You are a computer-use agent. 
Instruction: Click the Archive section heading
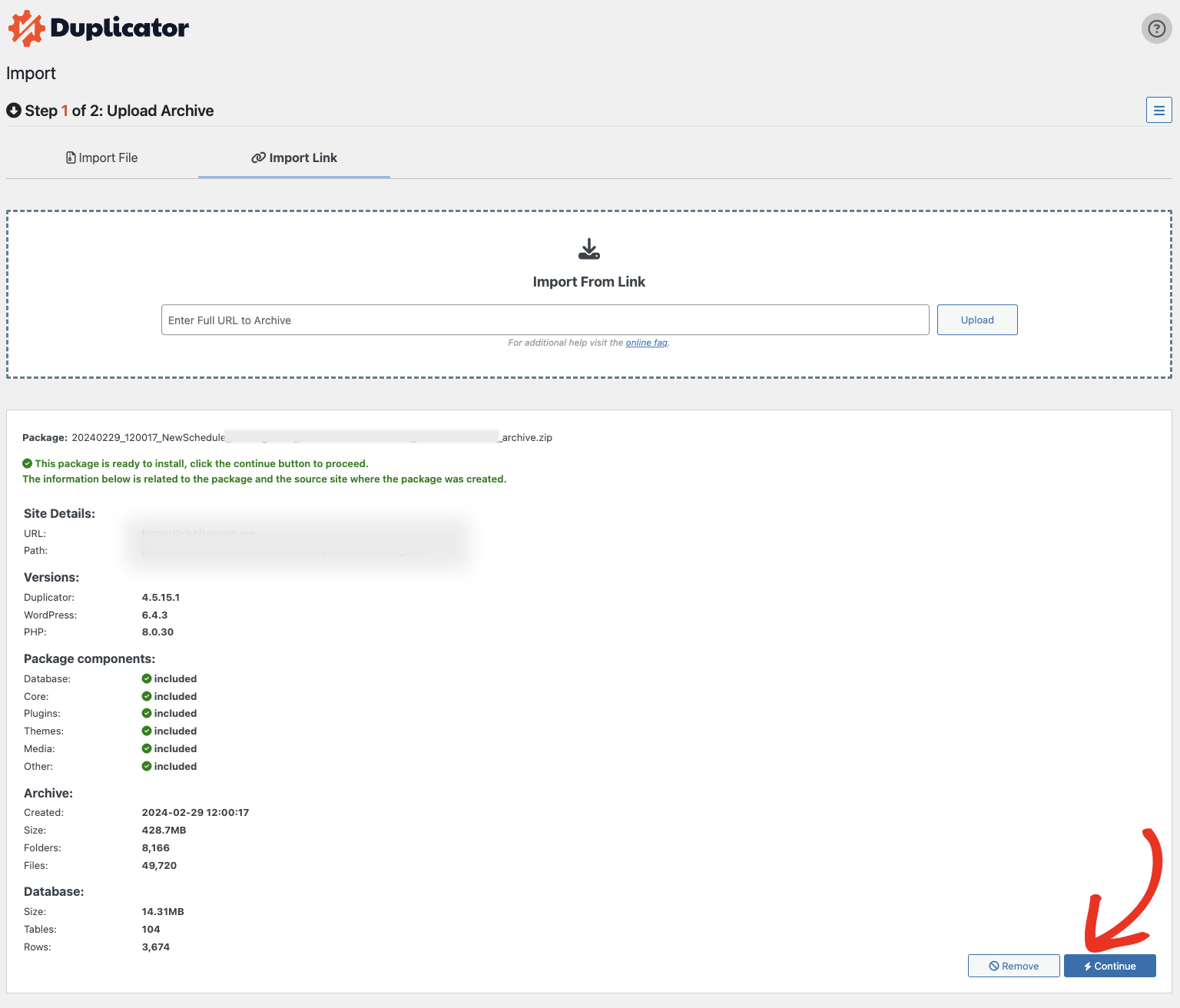tap(48, 793)
